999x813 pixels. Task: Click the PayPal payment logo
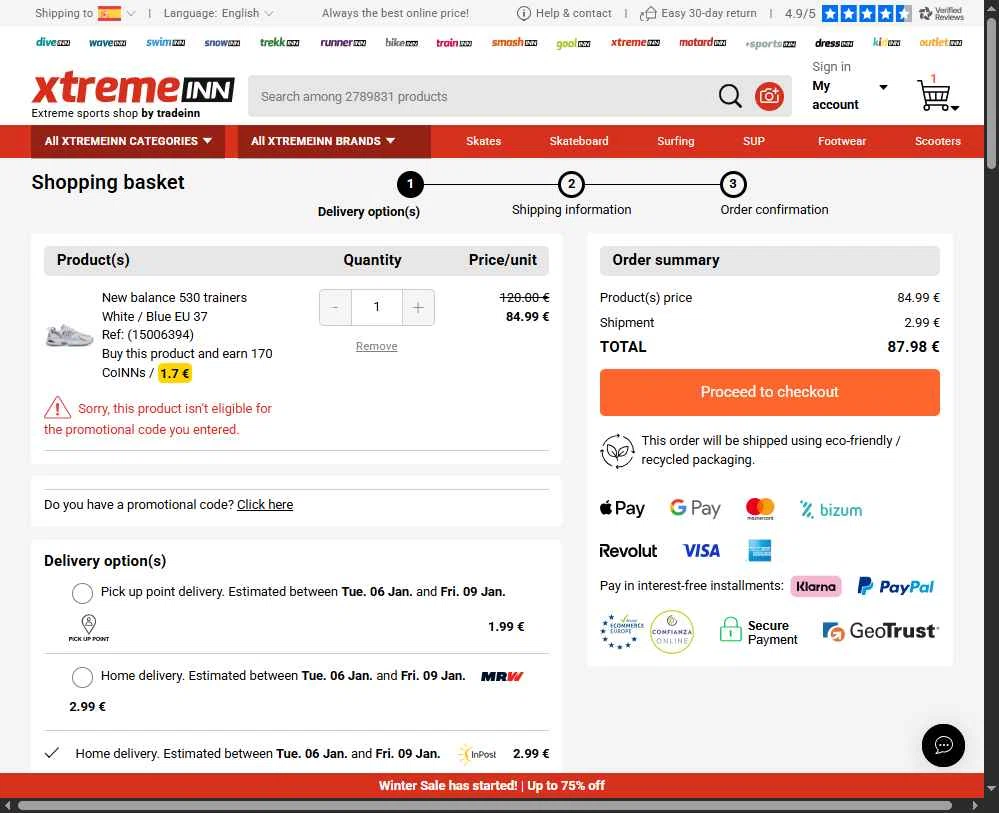(895, 586)
